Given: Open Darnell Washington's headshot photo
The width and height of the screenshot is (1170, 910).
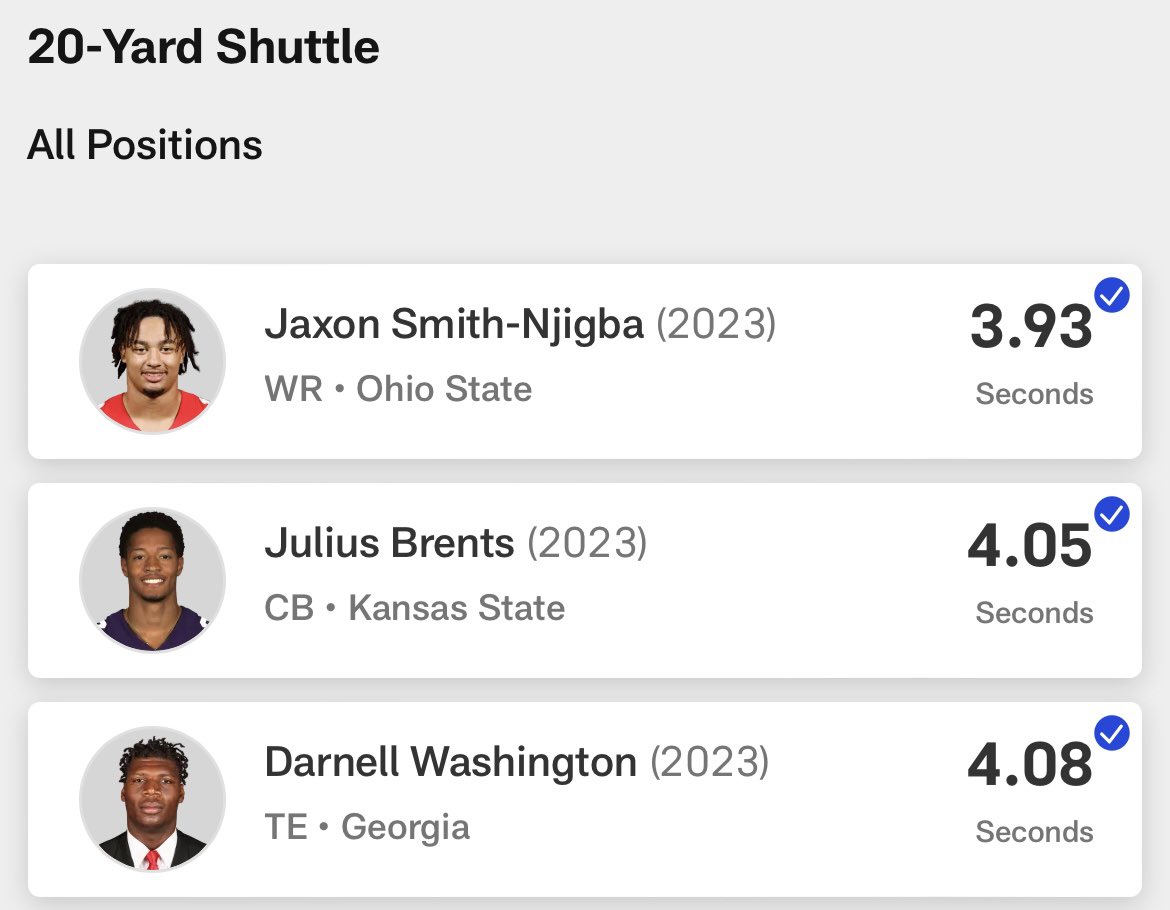Looking at the screenshot, I should (x=152, y=800).
